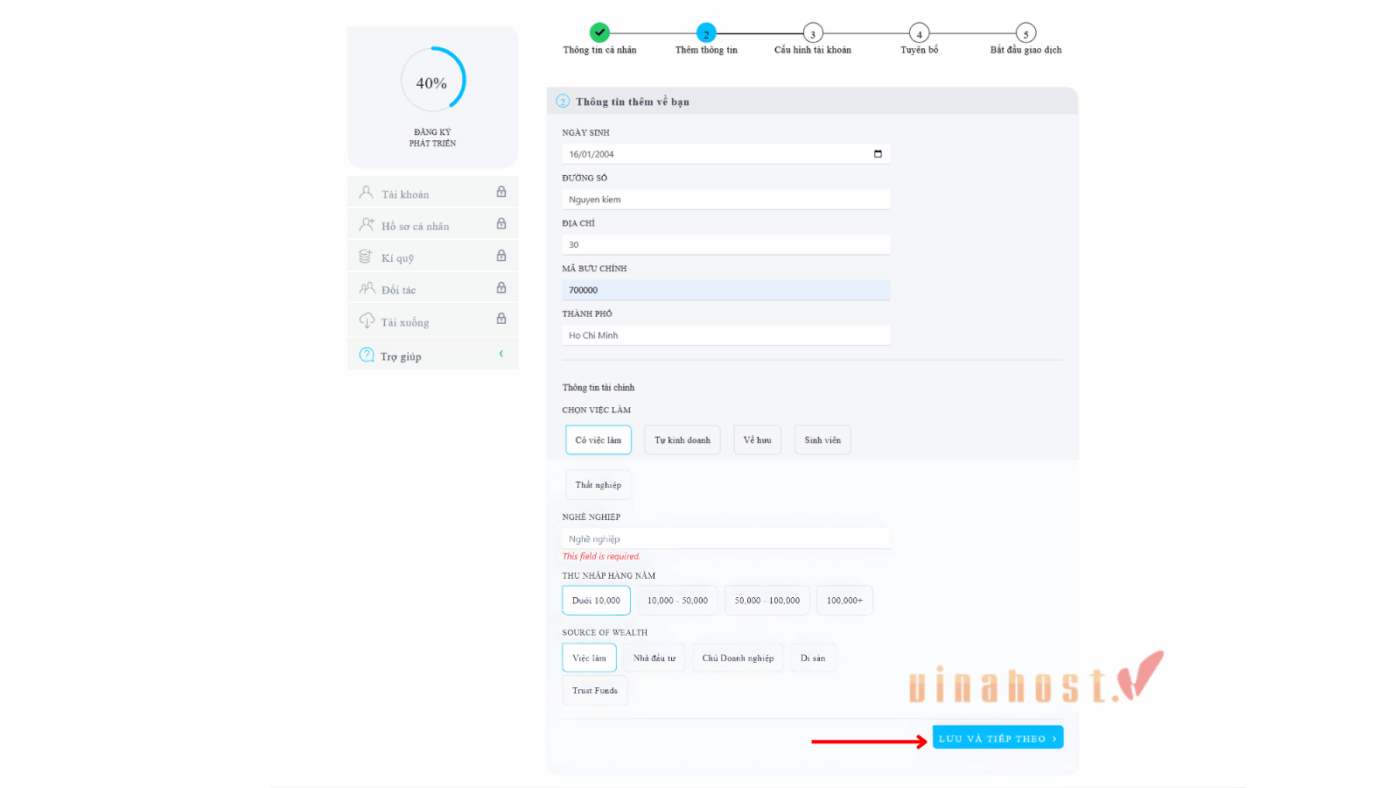Click the Kí quỹ coins icon
Image resolution: width=1400 pixels, height=788 pixels.
(366, 257)
